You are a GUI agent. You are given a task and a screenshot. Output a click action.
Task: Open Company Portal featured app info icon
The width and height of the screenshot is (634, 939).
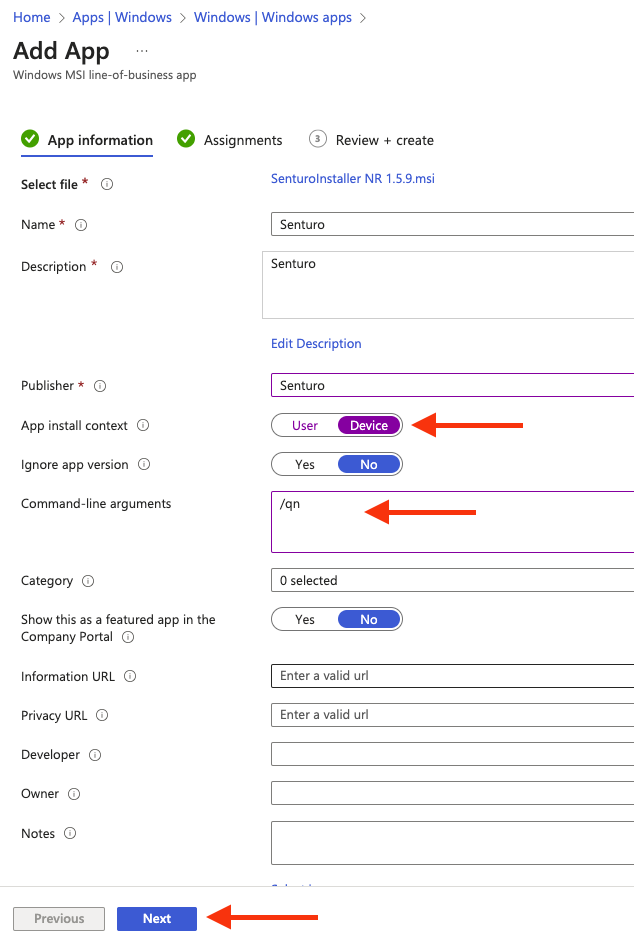(x=128, y=637)
